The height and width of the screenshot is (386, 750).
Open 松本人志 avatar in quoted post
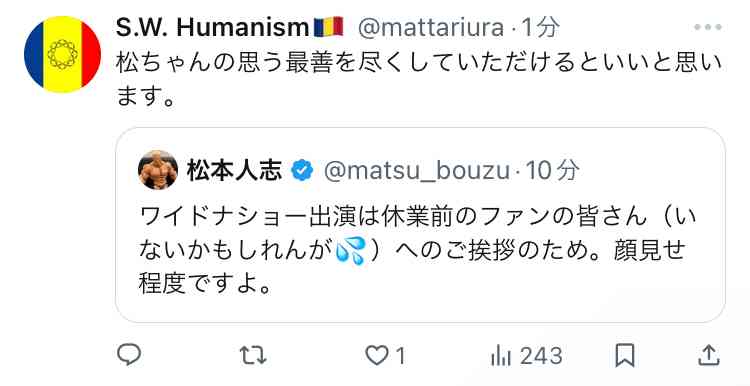[158, 170]
